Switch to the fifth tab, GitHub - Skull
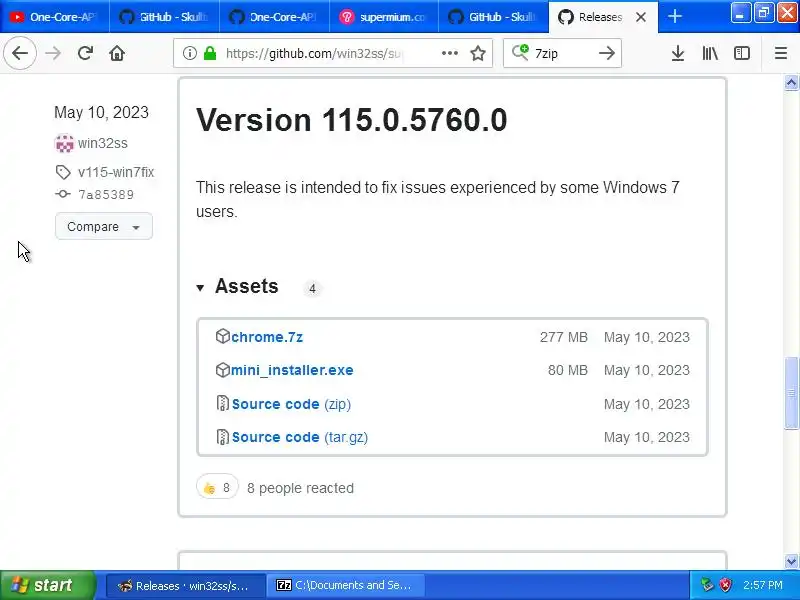Screen dimensions: 800x600 494,17
